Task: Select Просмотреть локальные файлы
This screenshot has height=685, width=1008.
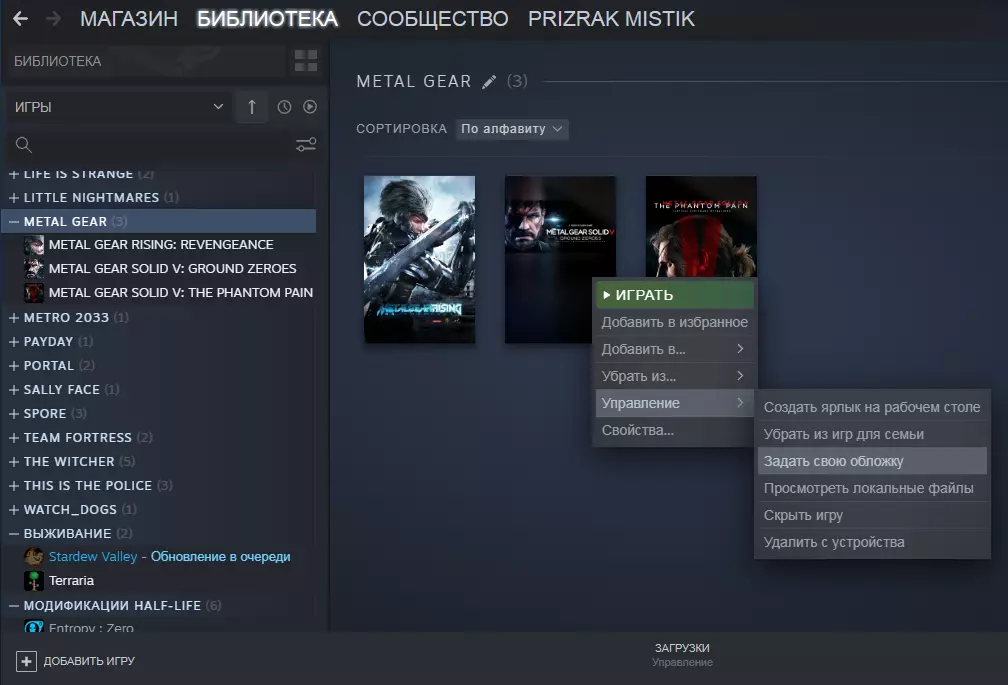Action: click(872, 488)
